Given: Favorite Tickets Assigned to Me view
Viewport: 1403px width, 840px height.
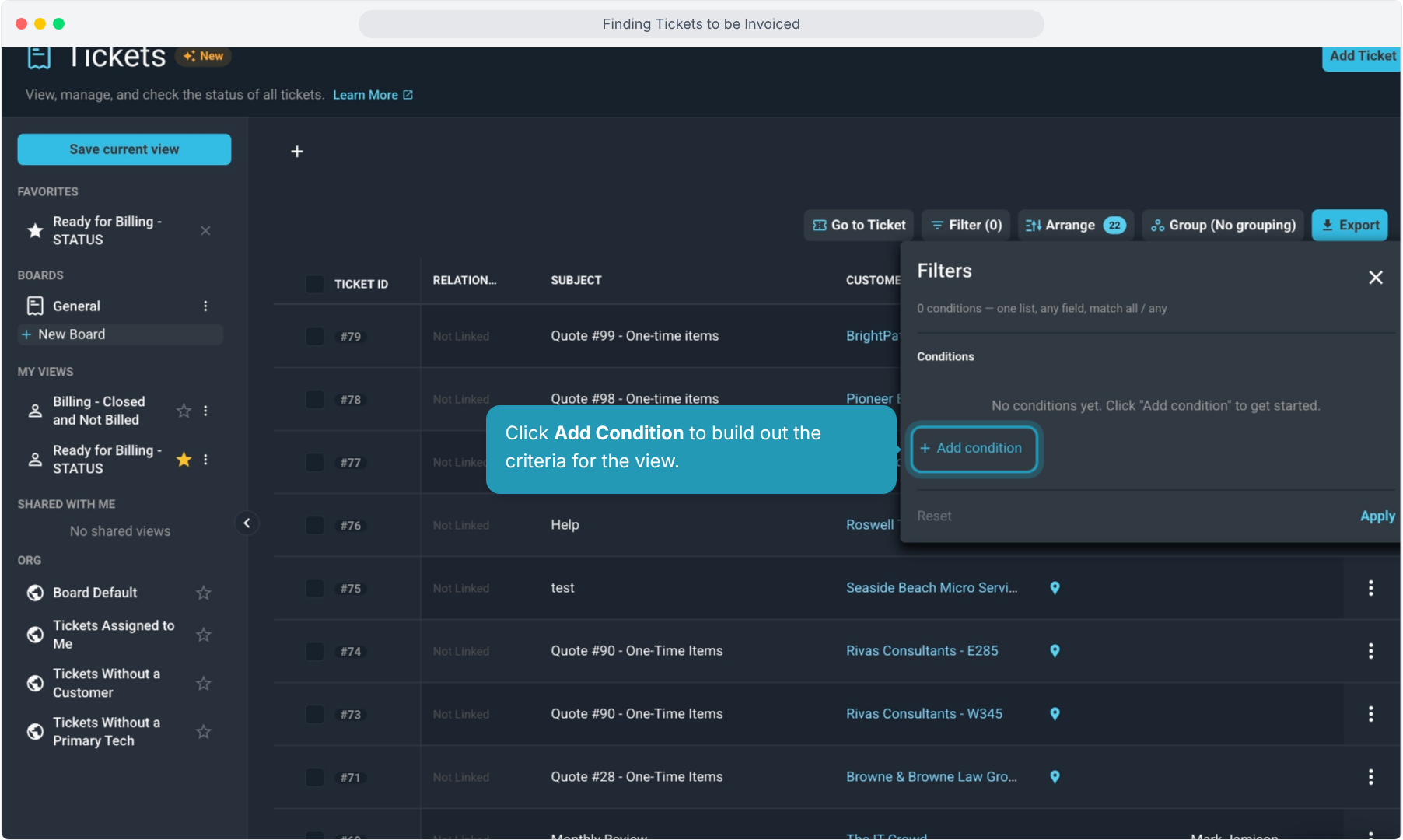Looking at the screenshot, I should click(203, 635).
